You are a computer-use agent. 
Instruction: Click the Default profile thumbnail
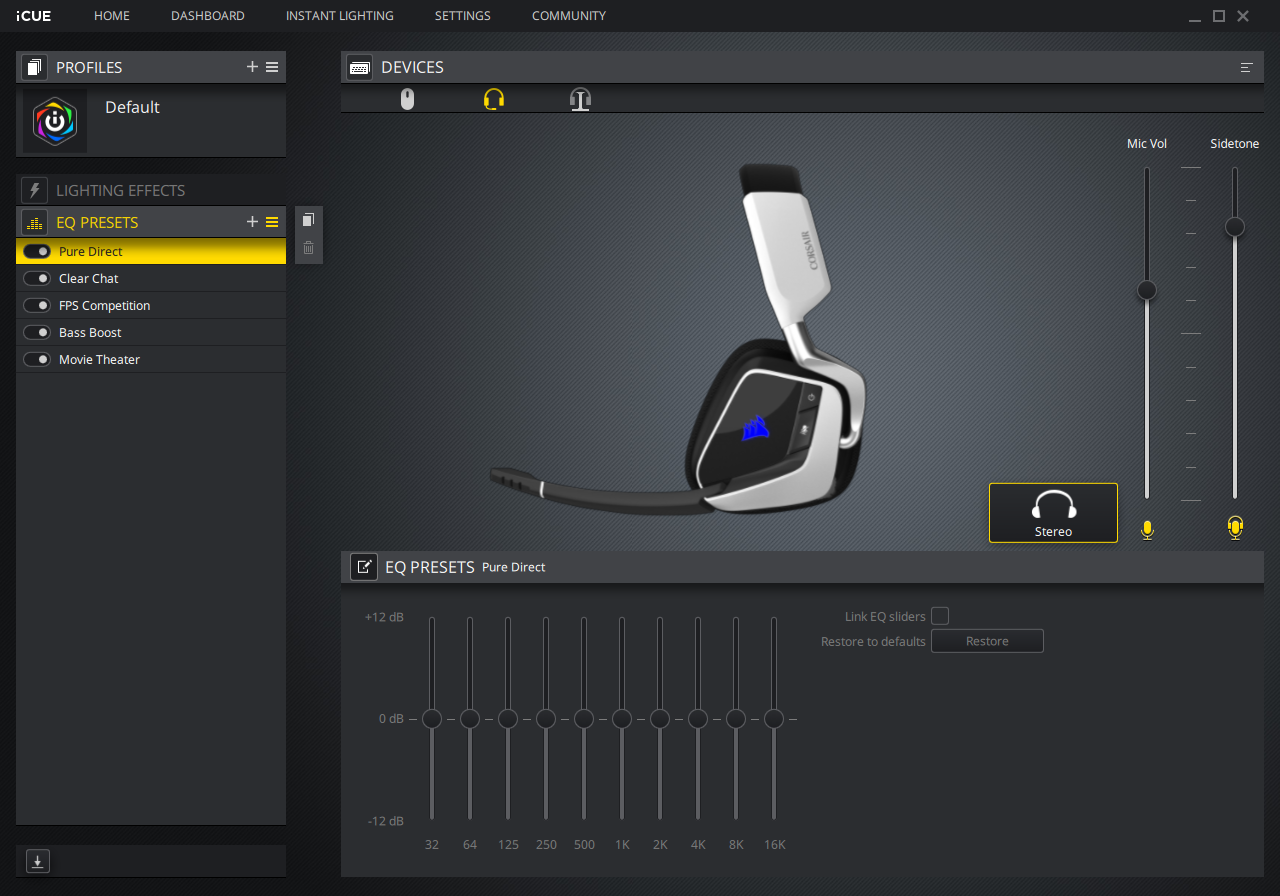(55, 121)
